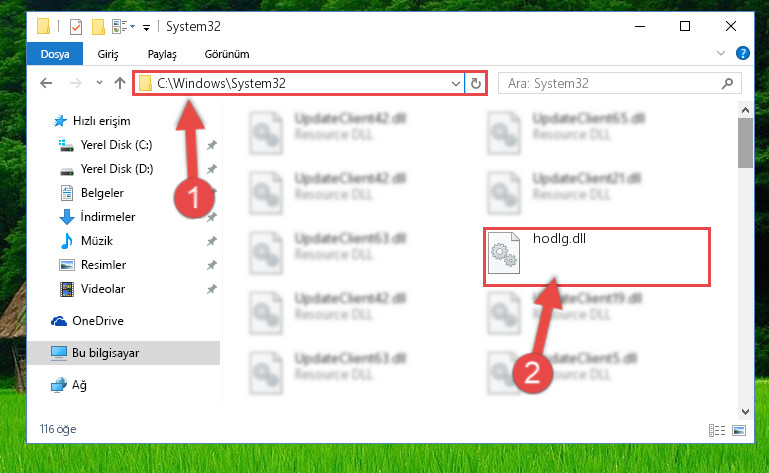Screen dimensions: 769x473
Task: Open the Dosya menu tab
Action: 55,54
